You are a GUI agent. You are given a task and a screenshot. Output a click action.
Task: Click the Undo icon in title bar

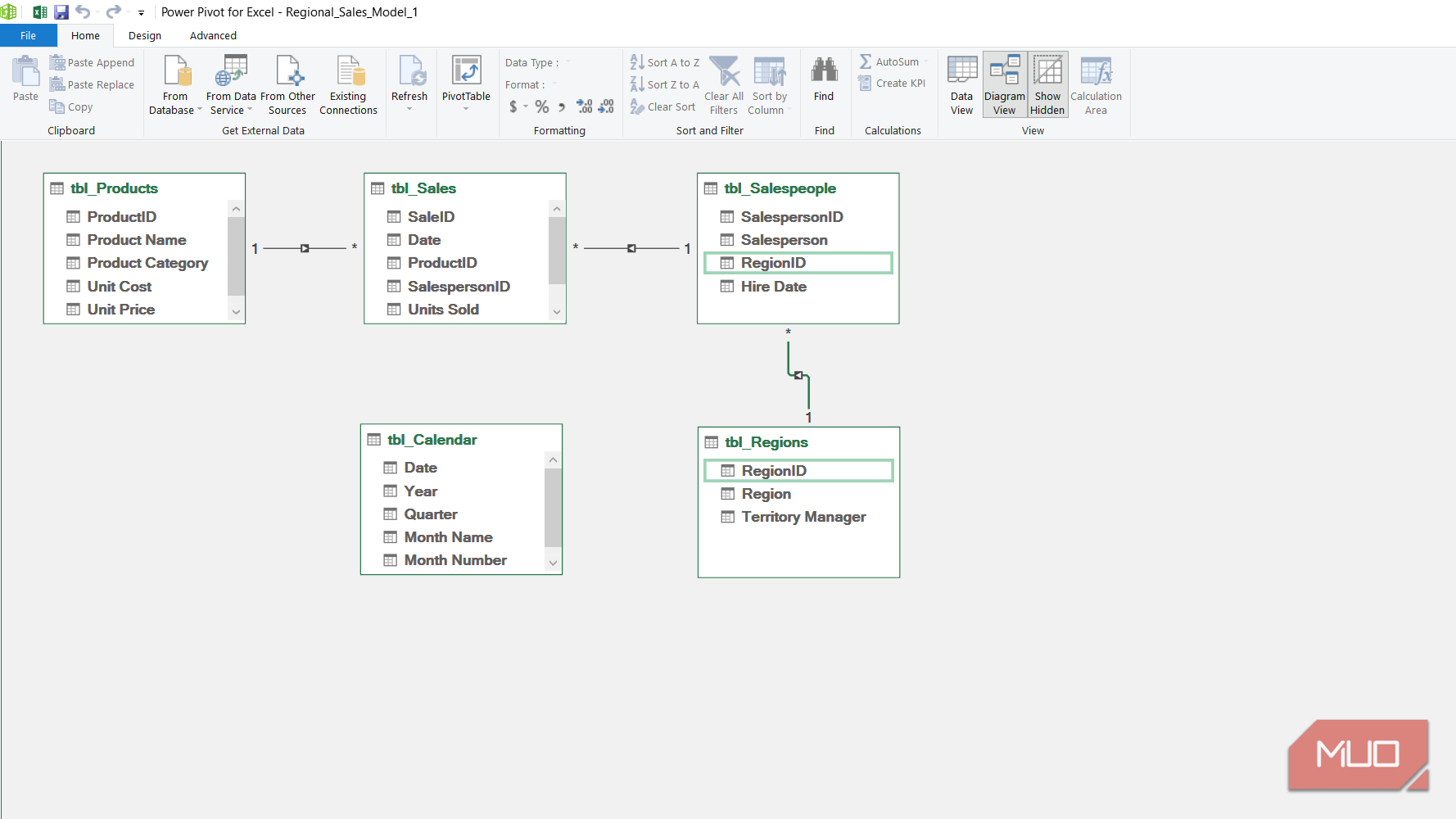coord(83,11)
